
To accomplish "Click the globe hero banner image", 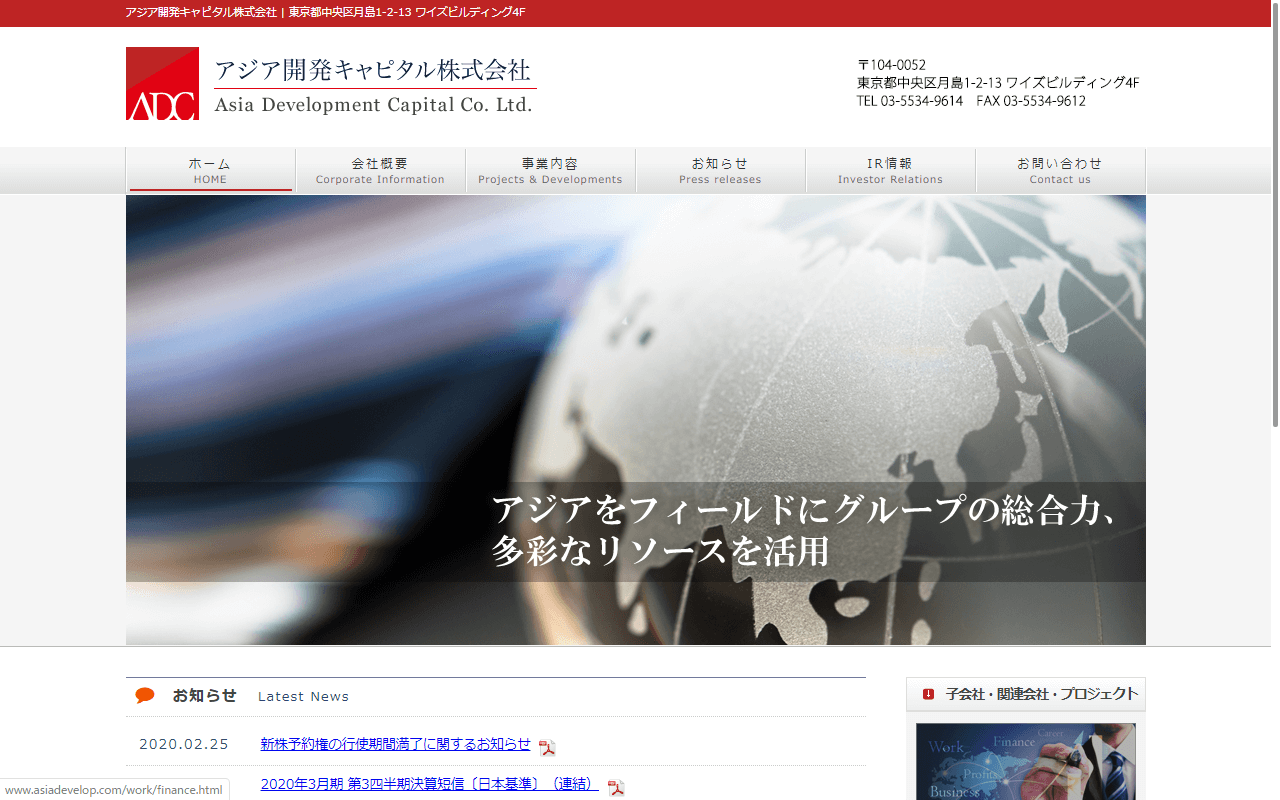I will click(636, 420).
